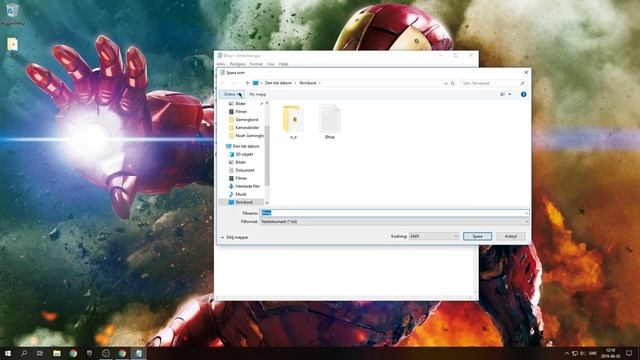Select the Gamingbord folder in the sidebar

point(244,120)
